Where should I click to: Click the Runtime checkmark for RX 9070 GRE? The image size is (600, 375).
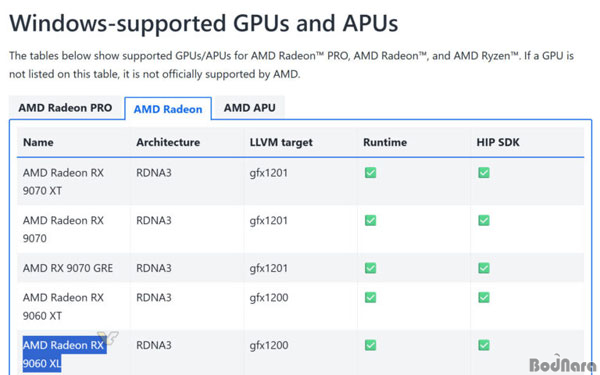click(370, 268)
